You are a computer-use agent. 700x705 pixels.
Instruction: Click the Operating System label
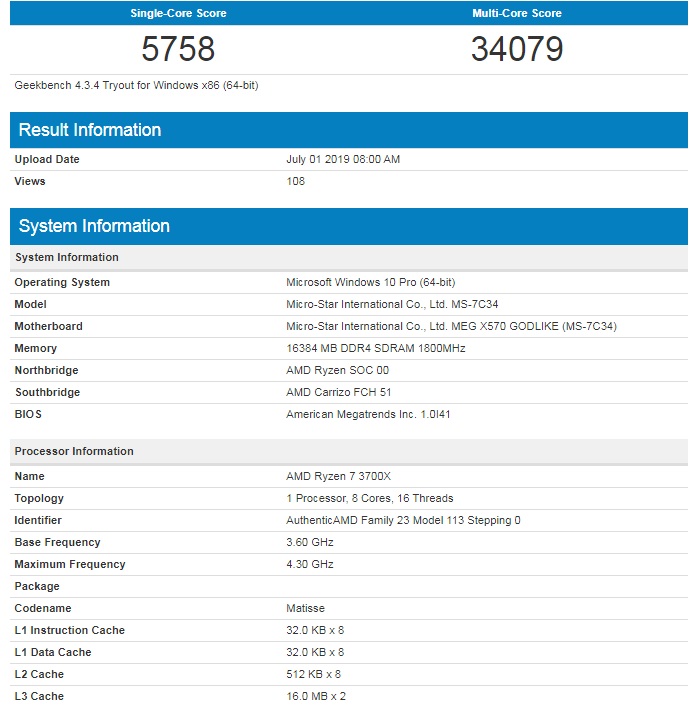(x=62, y=282)
